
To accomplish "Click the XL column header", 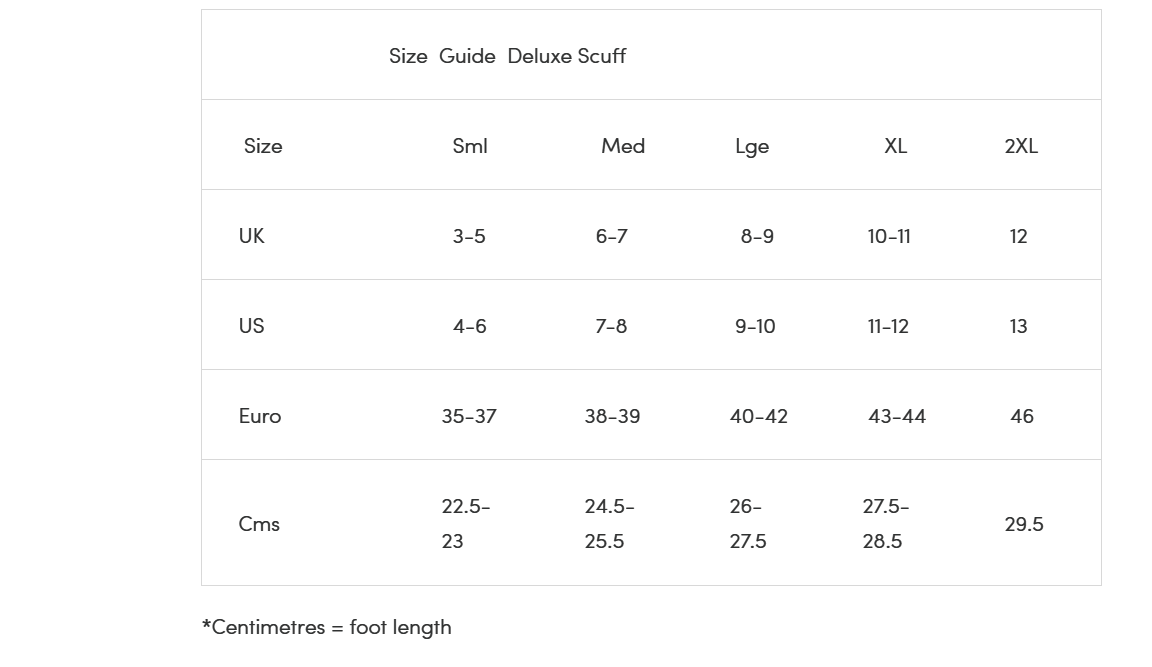I will pos(896,145).
